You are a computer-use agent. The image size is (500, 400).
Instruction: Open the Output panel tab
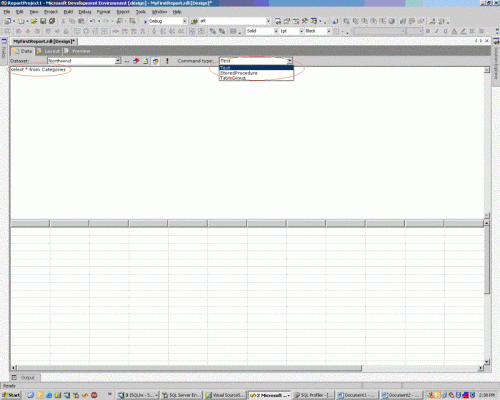click(24, 377)
